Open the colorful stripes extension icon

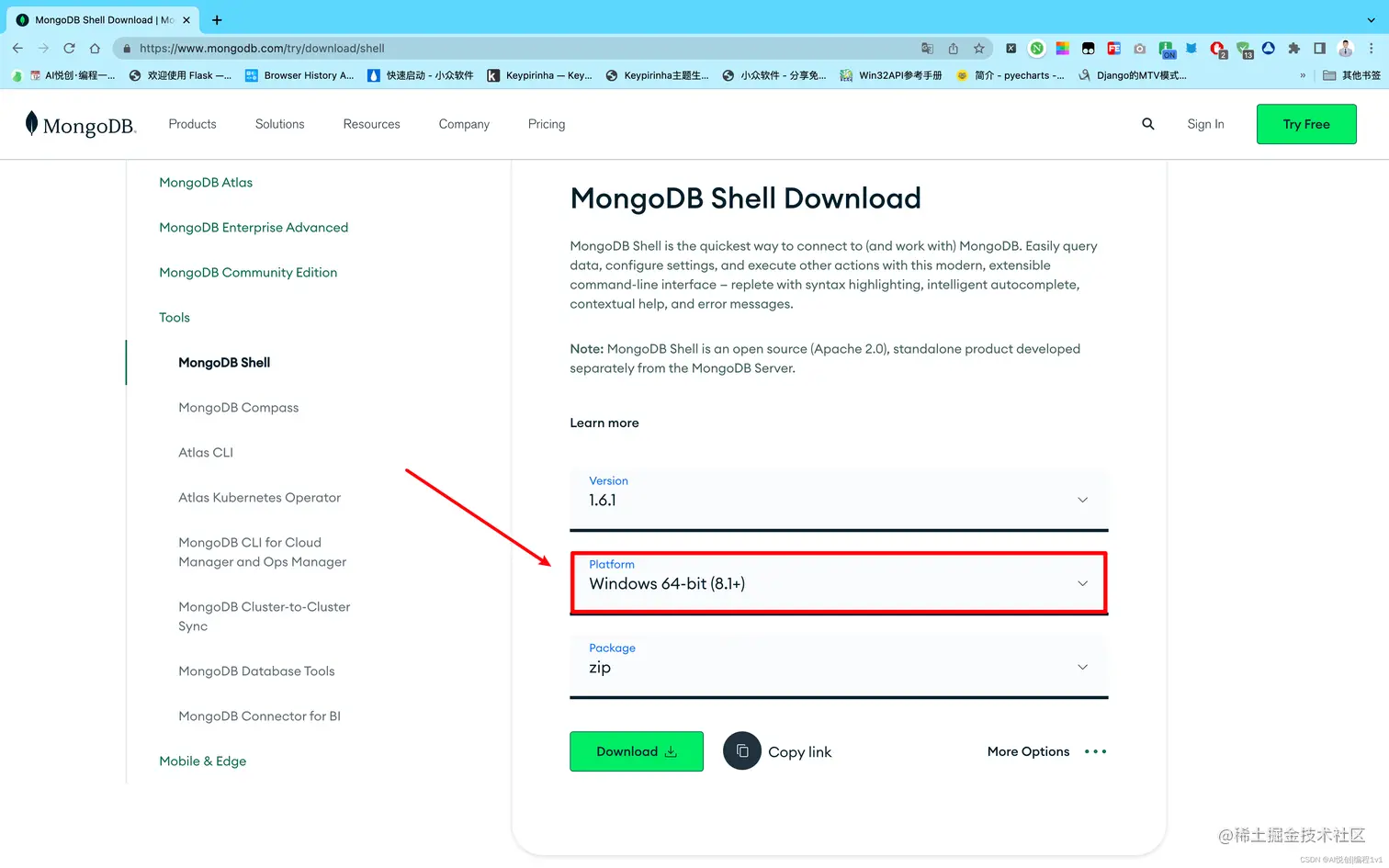coord(1062,48)
